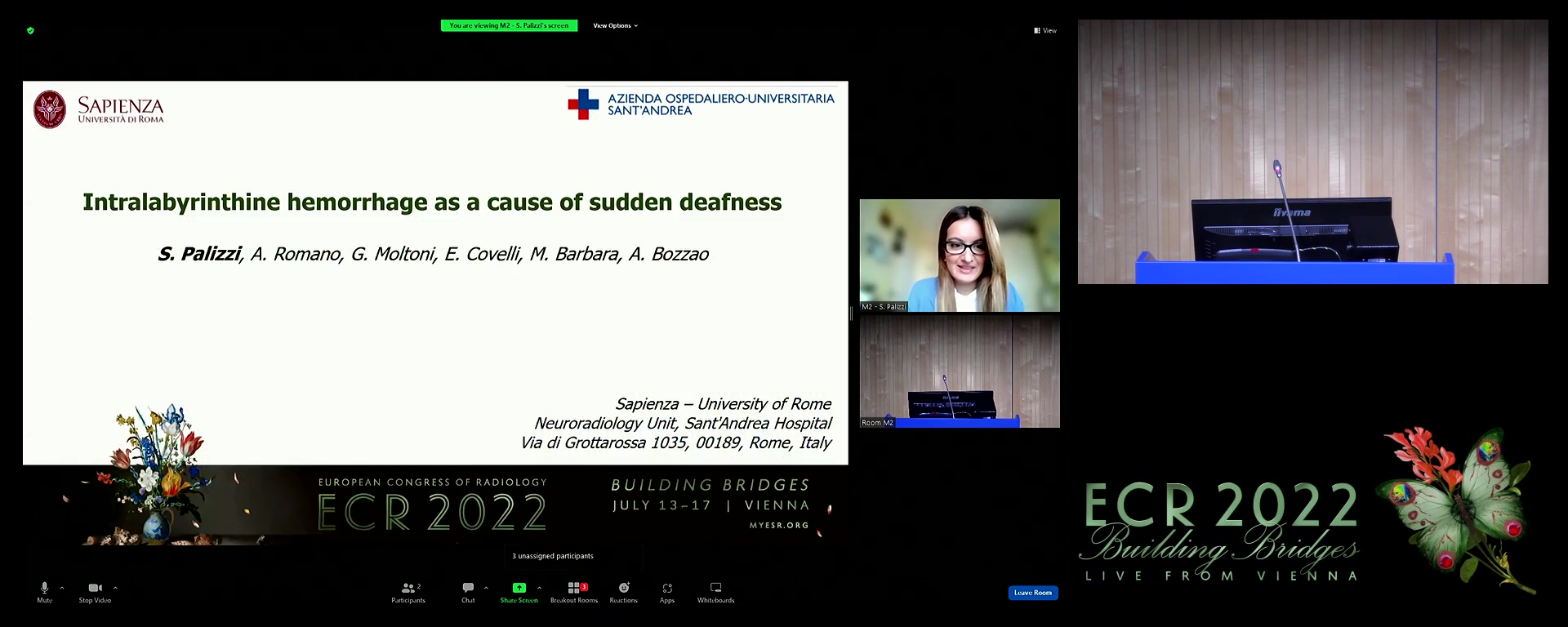
Task: Open Reactions menu
Action: pyautogui.click(x=624, y=593)
